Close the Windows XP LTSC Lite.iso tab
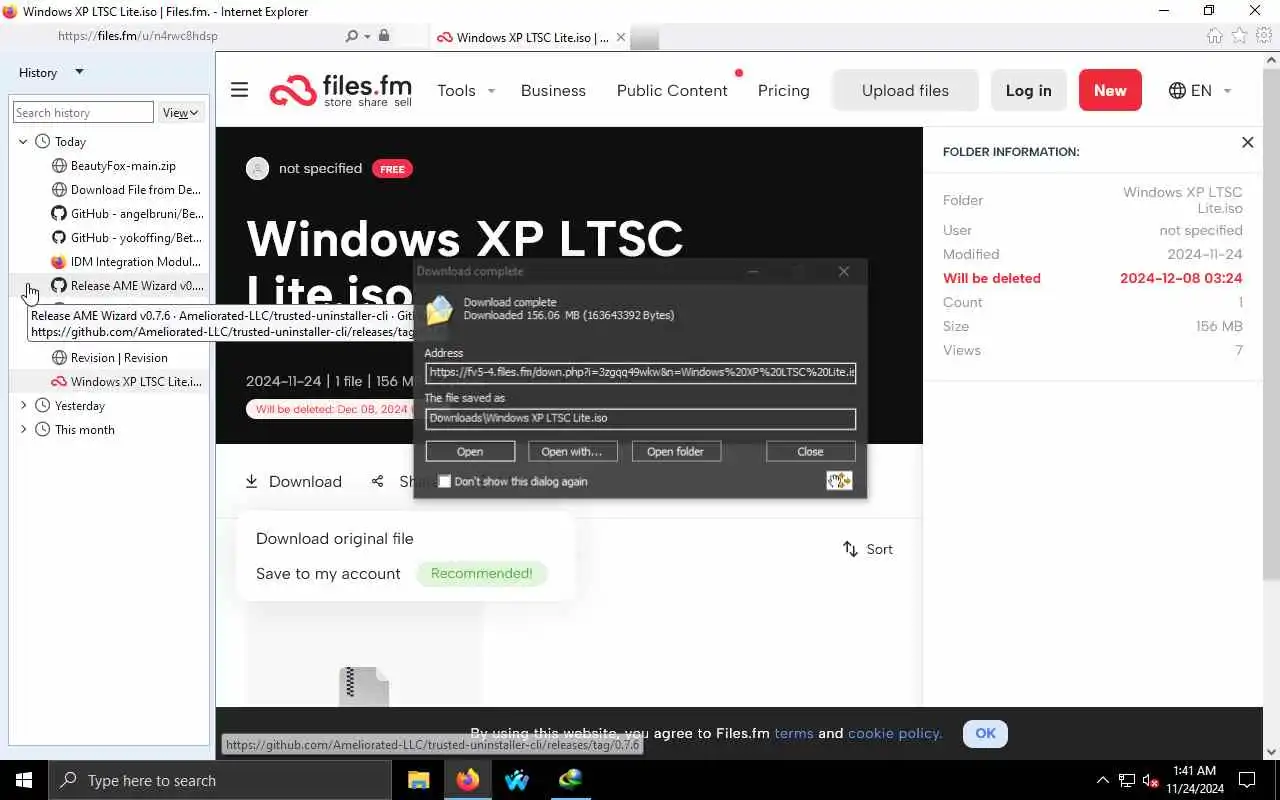 [x=621, y=38]
